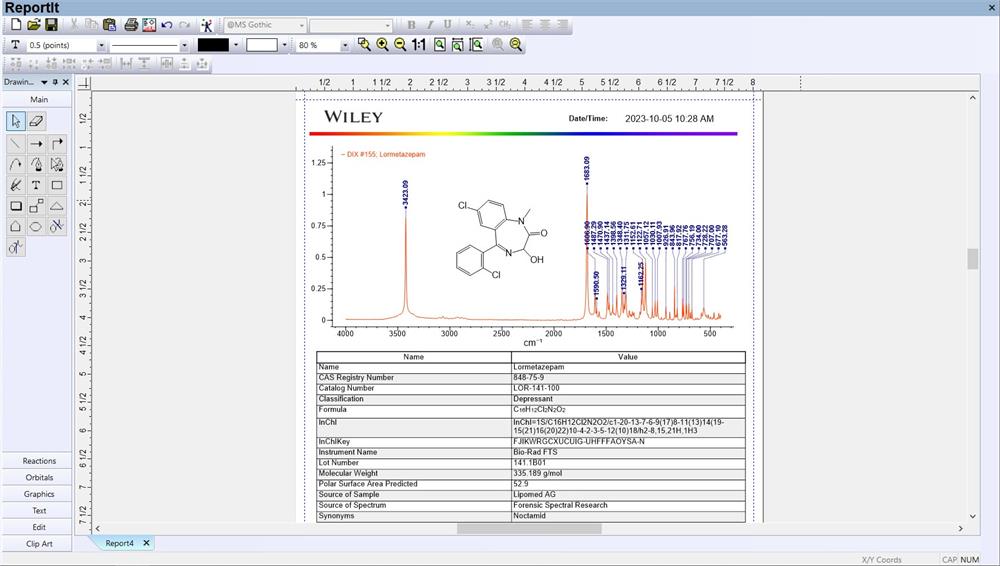1000x566 pixels.
Task: Expand the 80 % zoom level dropdown
Action: pos(346,45)
